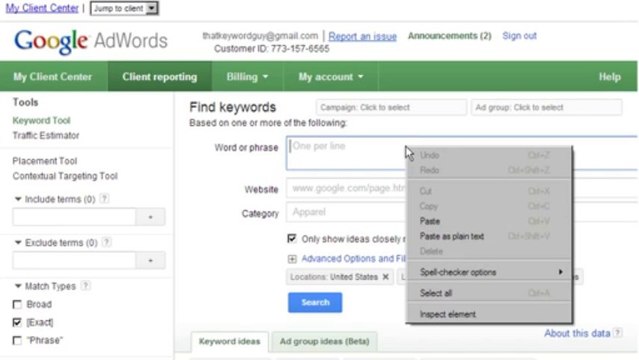Switch to the Keyword ideas tab
This screenshot has height=360, width=639.
click(x=229, y=342)
